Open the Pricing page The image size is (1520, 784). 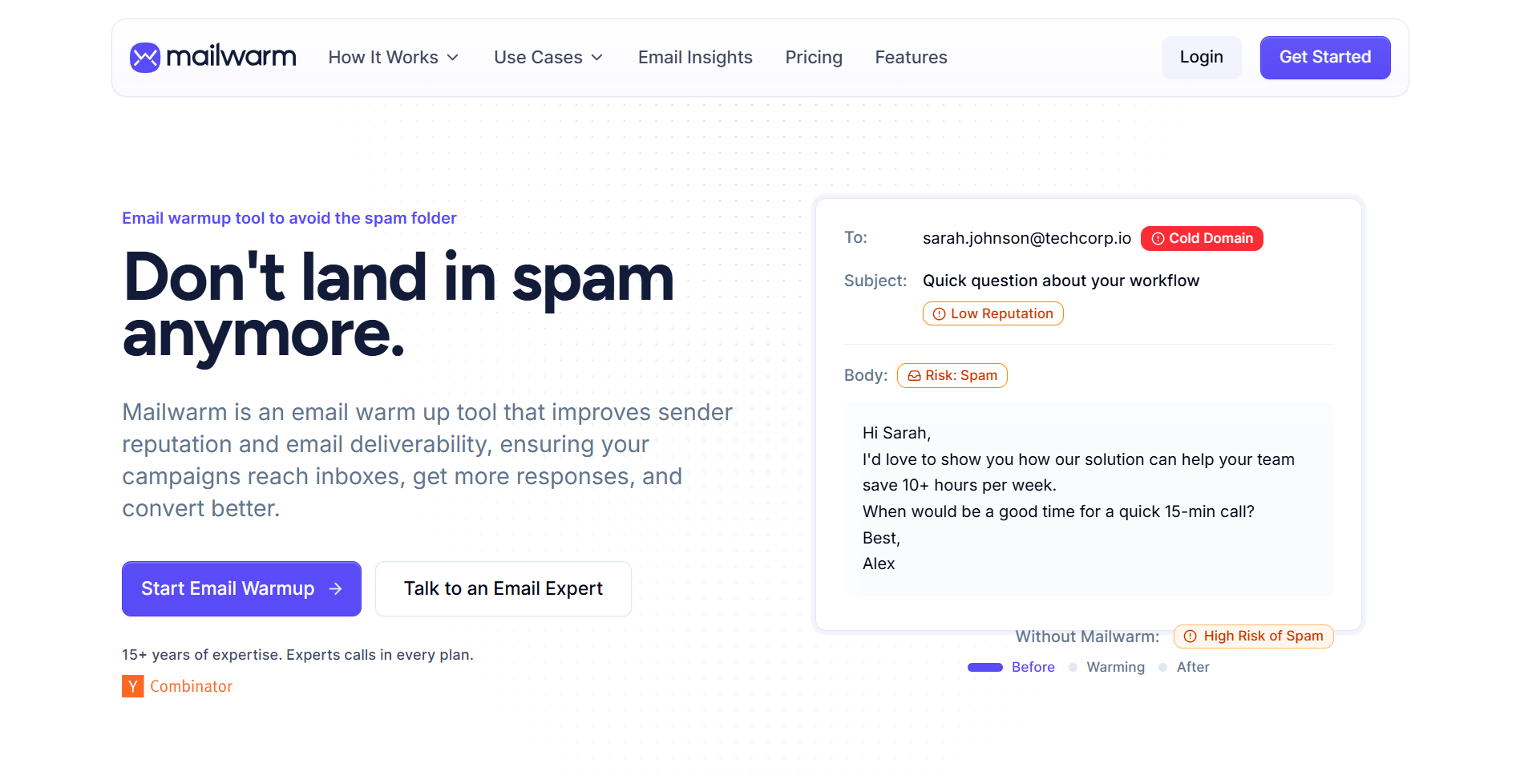(814, 58)
